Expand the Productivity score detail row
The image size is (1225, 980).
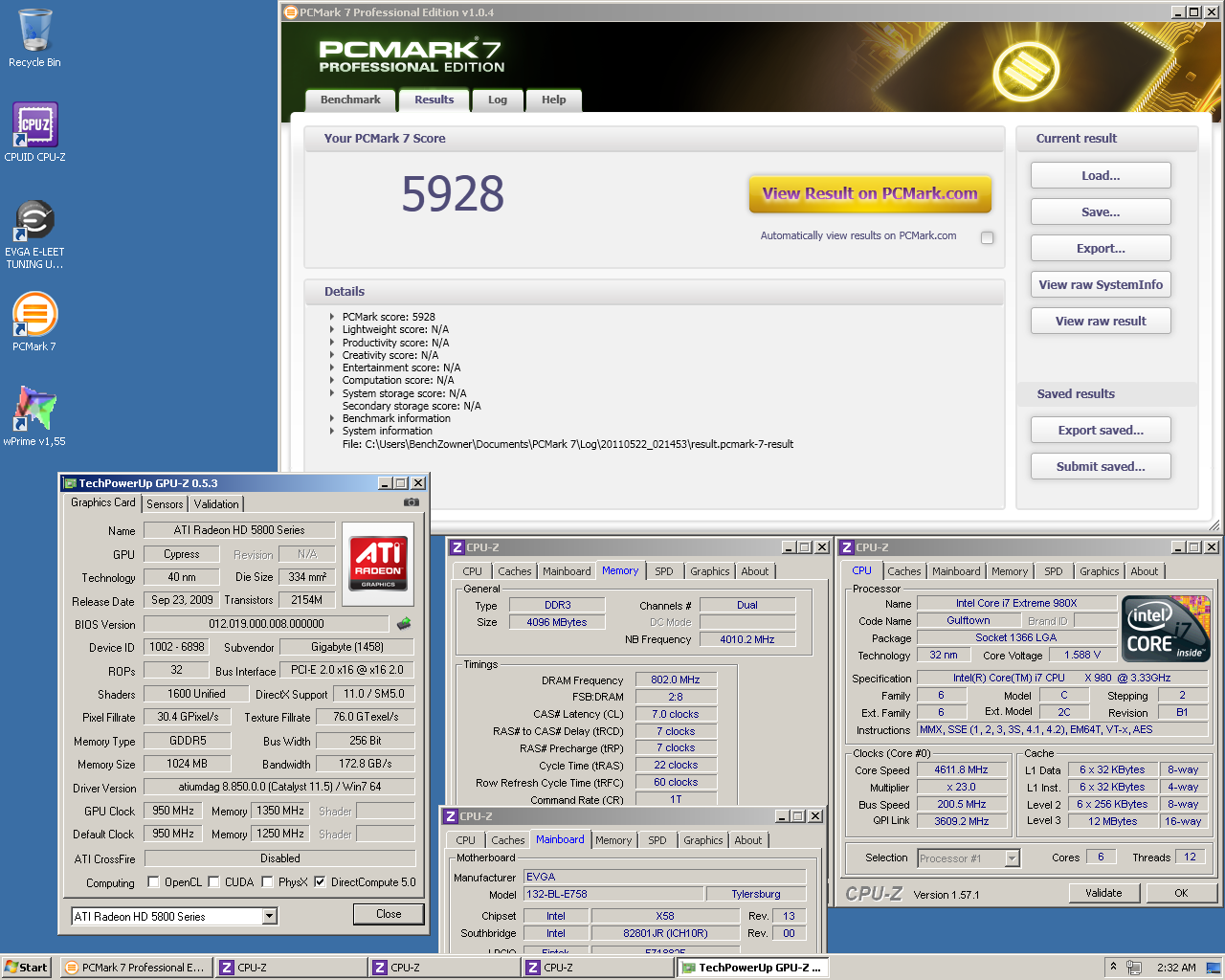(x=332, y=342)
